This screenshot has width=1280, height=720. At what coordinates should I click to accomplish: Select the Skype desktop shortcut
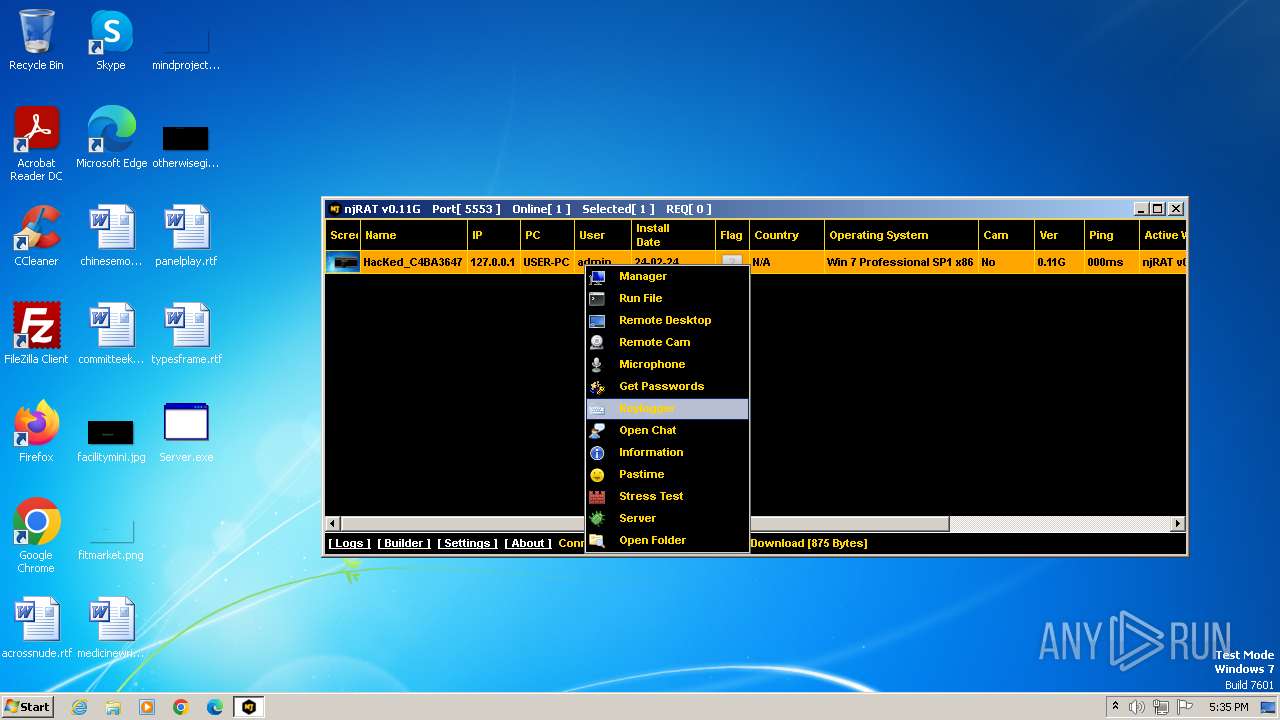[x=110, y=40]
